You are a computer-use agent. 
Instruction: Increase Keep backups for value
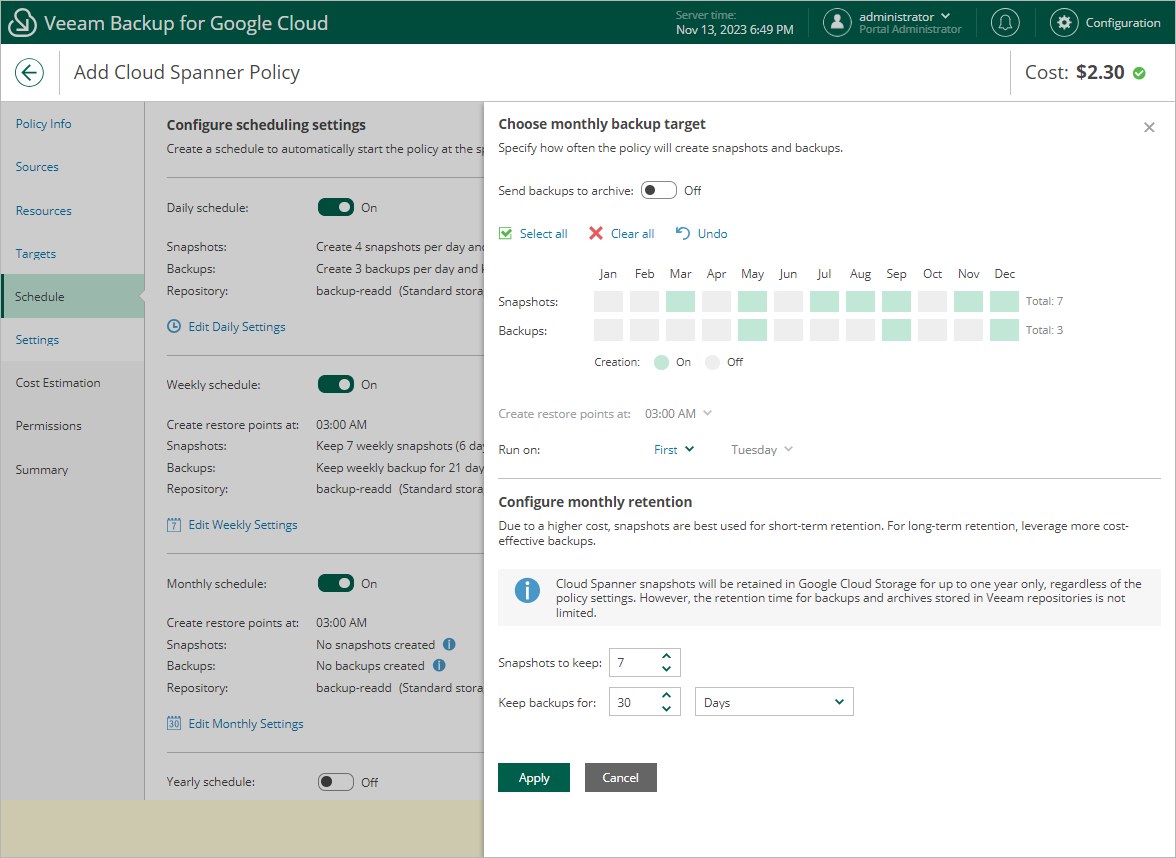(x=666, y=695)
